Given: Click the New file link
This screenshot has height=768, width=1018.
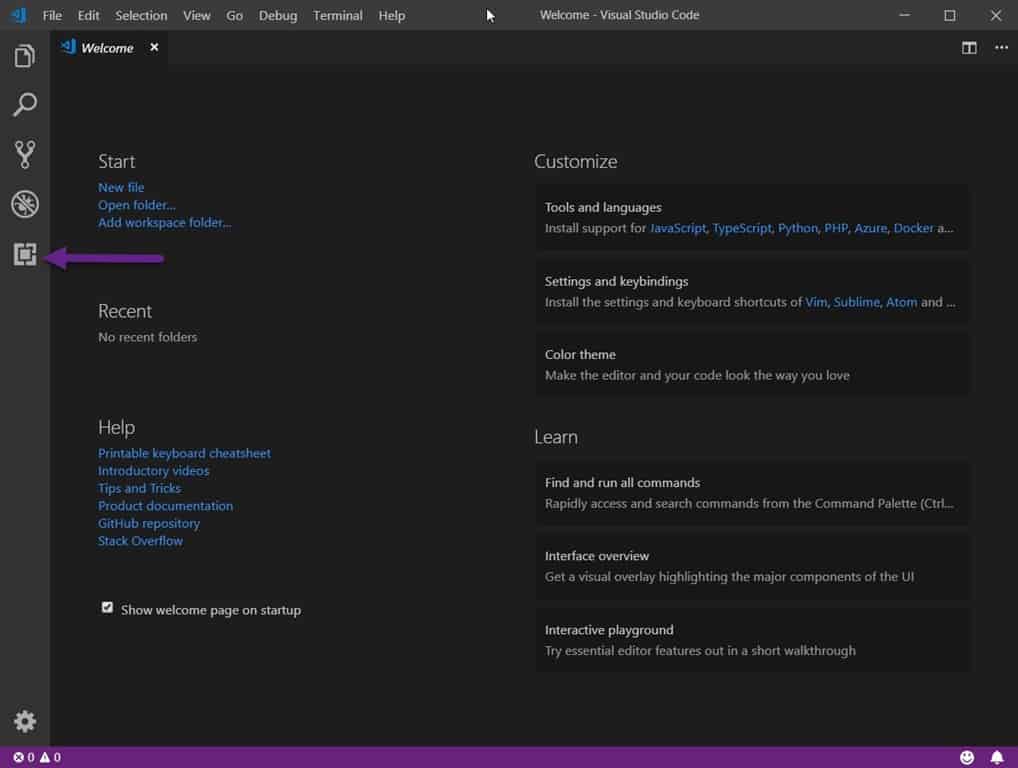Looking at the screenshot, I should pyautogui.click(x=121, y=187).
